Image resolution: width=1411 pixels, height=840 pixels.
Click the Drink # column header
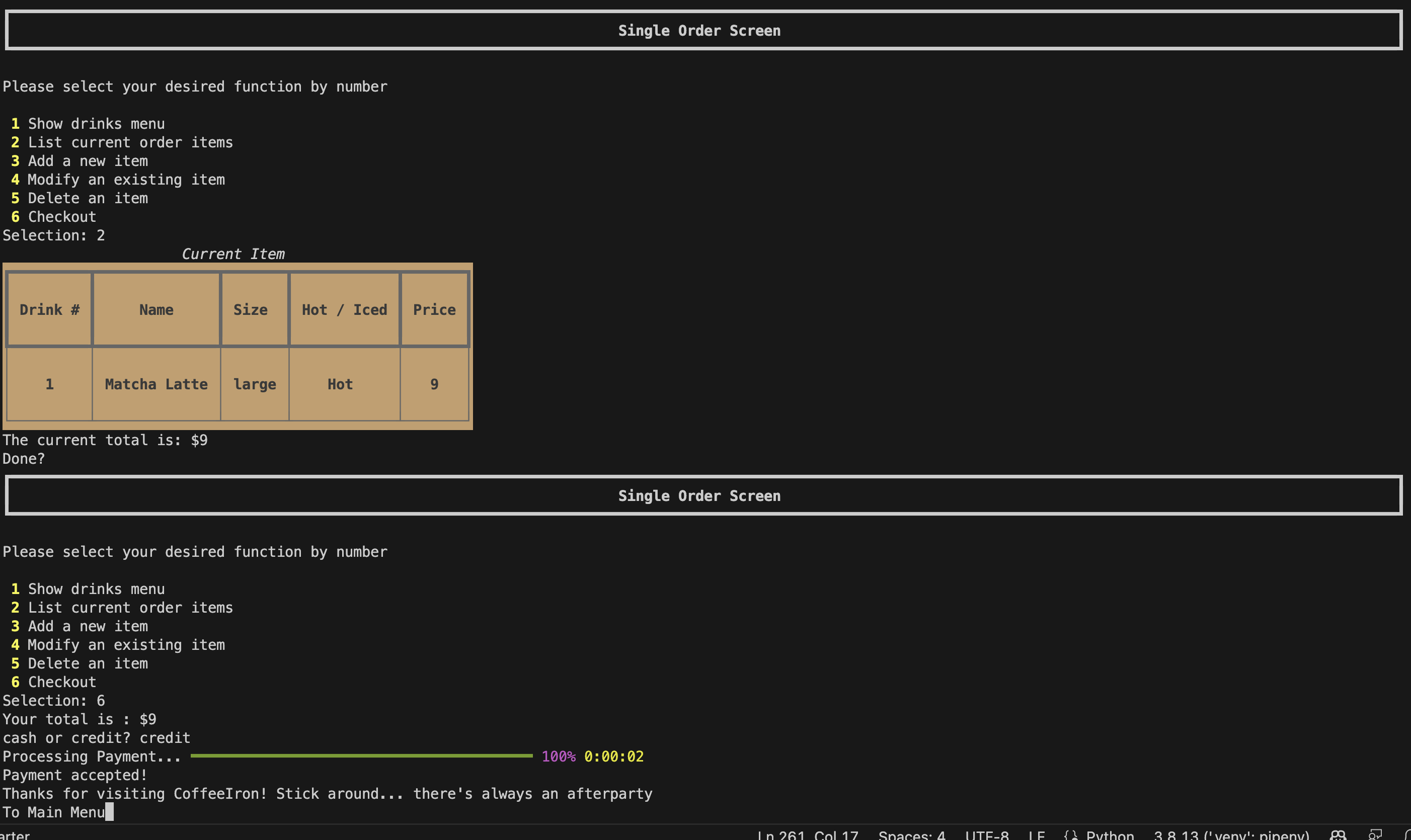click(x=50, y=309)
